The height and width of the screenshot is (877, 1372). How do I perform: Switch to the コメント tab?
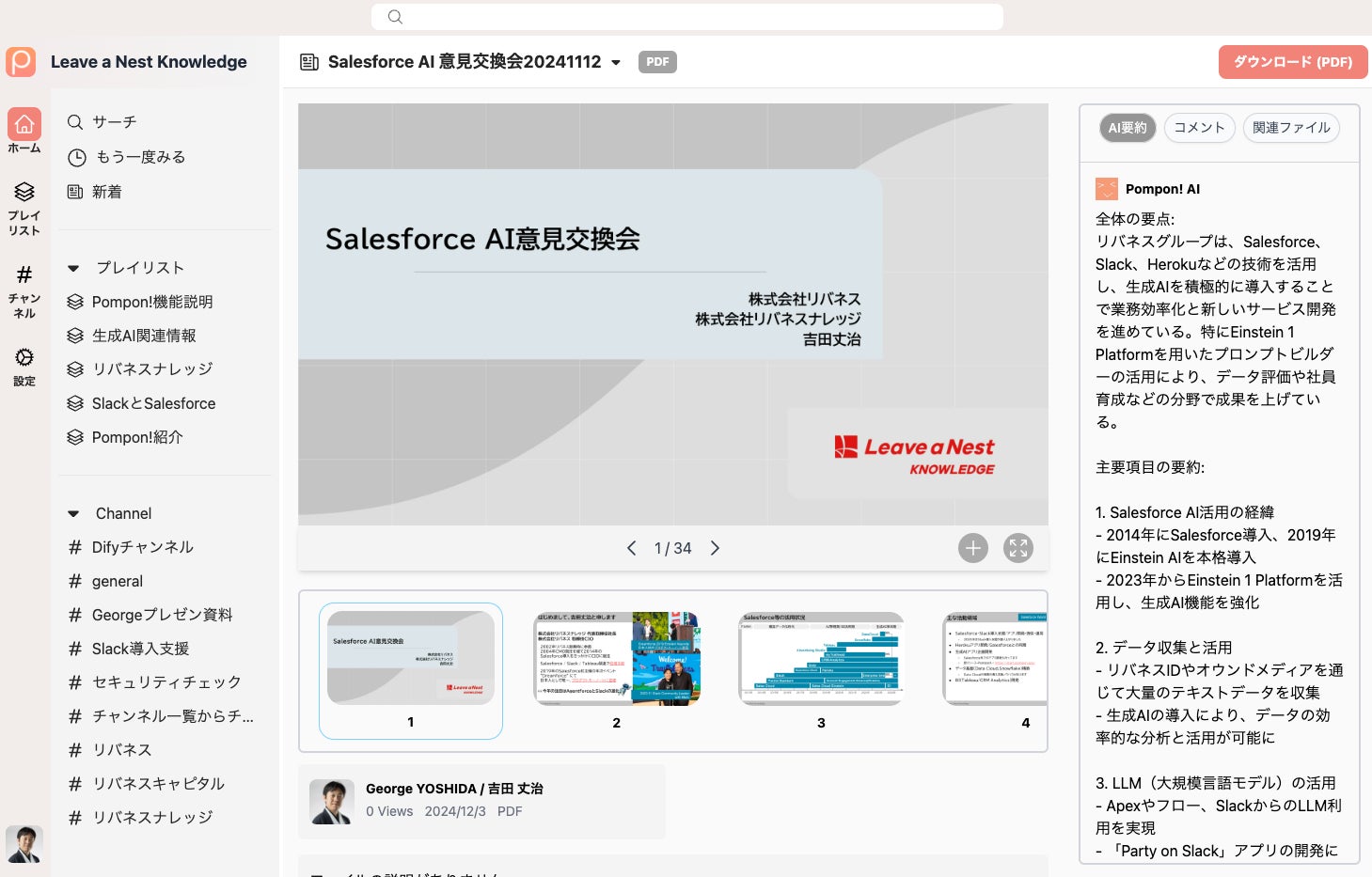[1199, 128]
